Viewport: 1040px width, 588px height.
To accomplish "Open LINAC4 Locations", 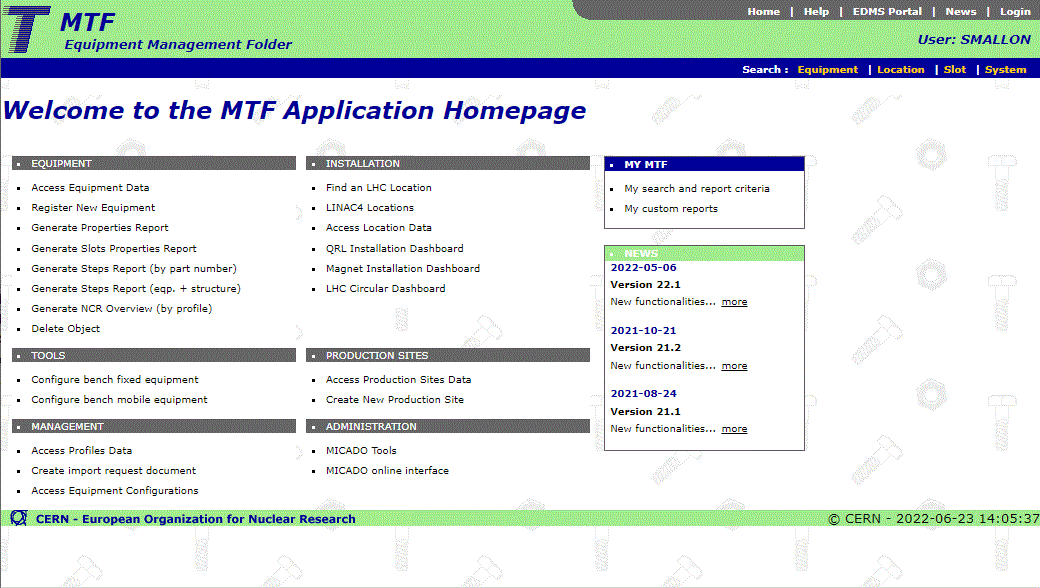I will pos(369,207).
